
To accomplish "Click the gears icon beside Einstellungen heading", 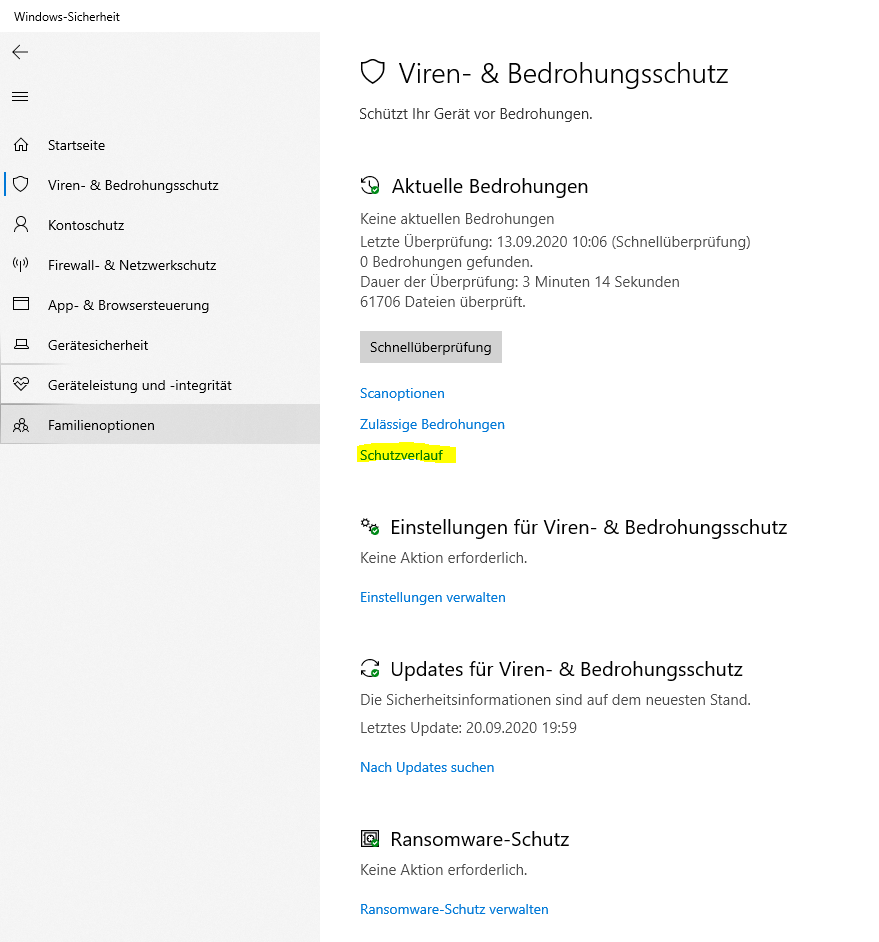I will tap(370, 527).
